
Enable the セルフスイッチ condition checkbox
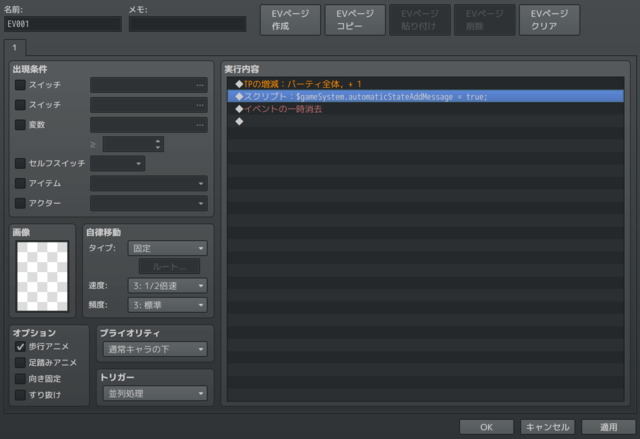point(20,163)
